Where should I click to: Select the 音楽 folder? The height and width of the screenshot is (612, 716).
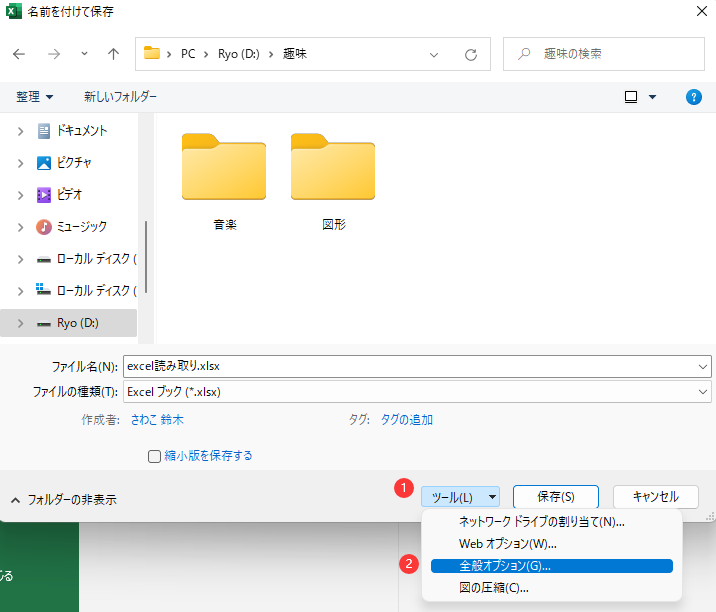click(x=224, y=181)
